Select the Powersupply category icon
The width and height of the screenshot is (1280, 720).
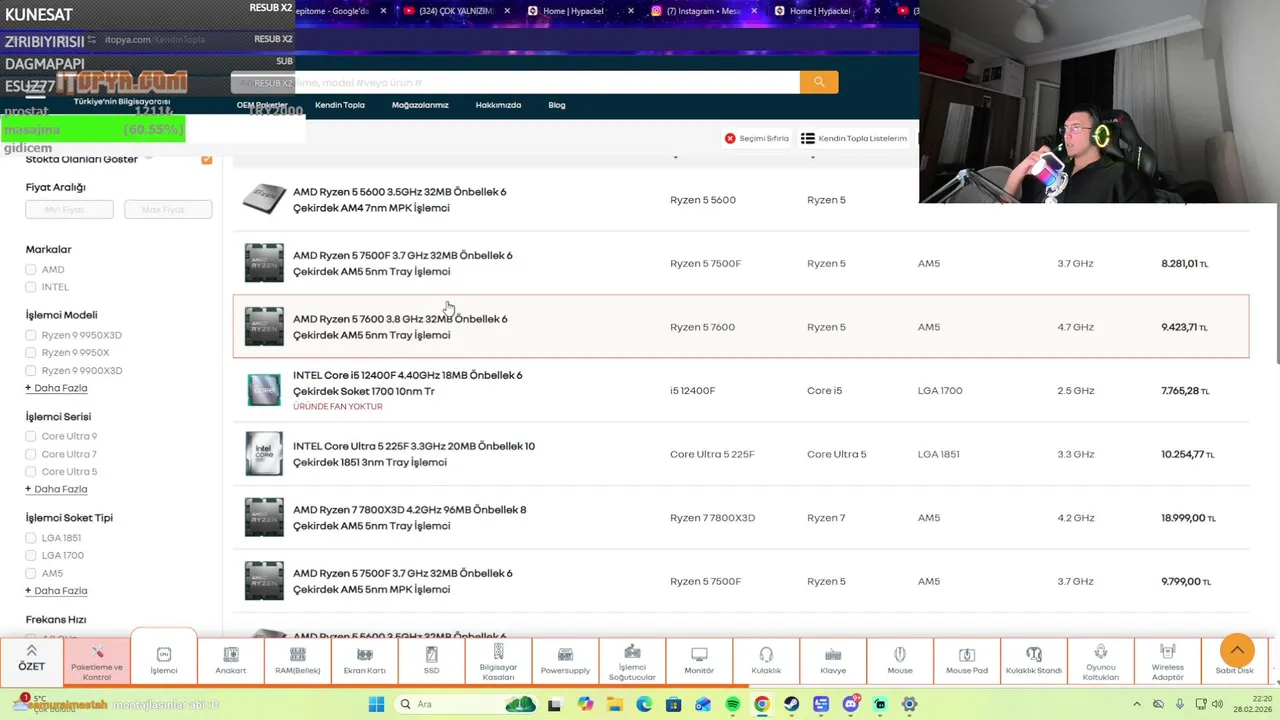(565, 660)
